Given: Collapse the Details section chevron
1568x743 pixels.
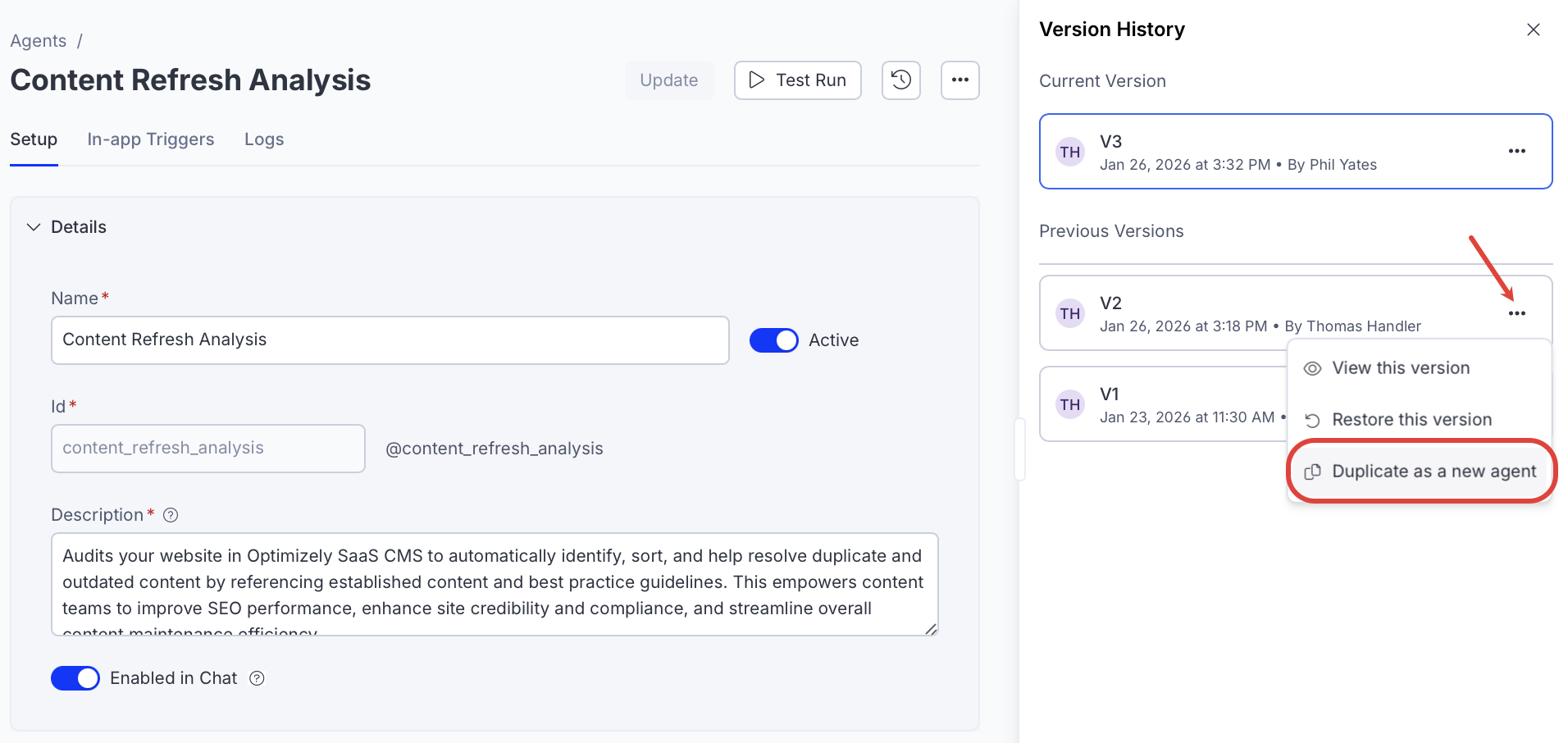Looking at the screenshot, I should (x=34, y=227).
